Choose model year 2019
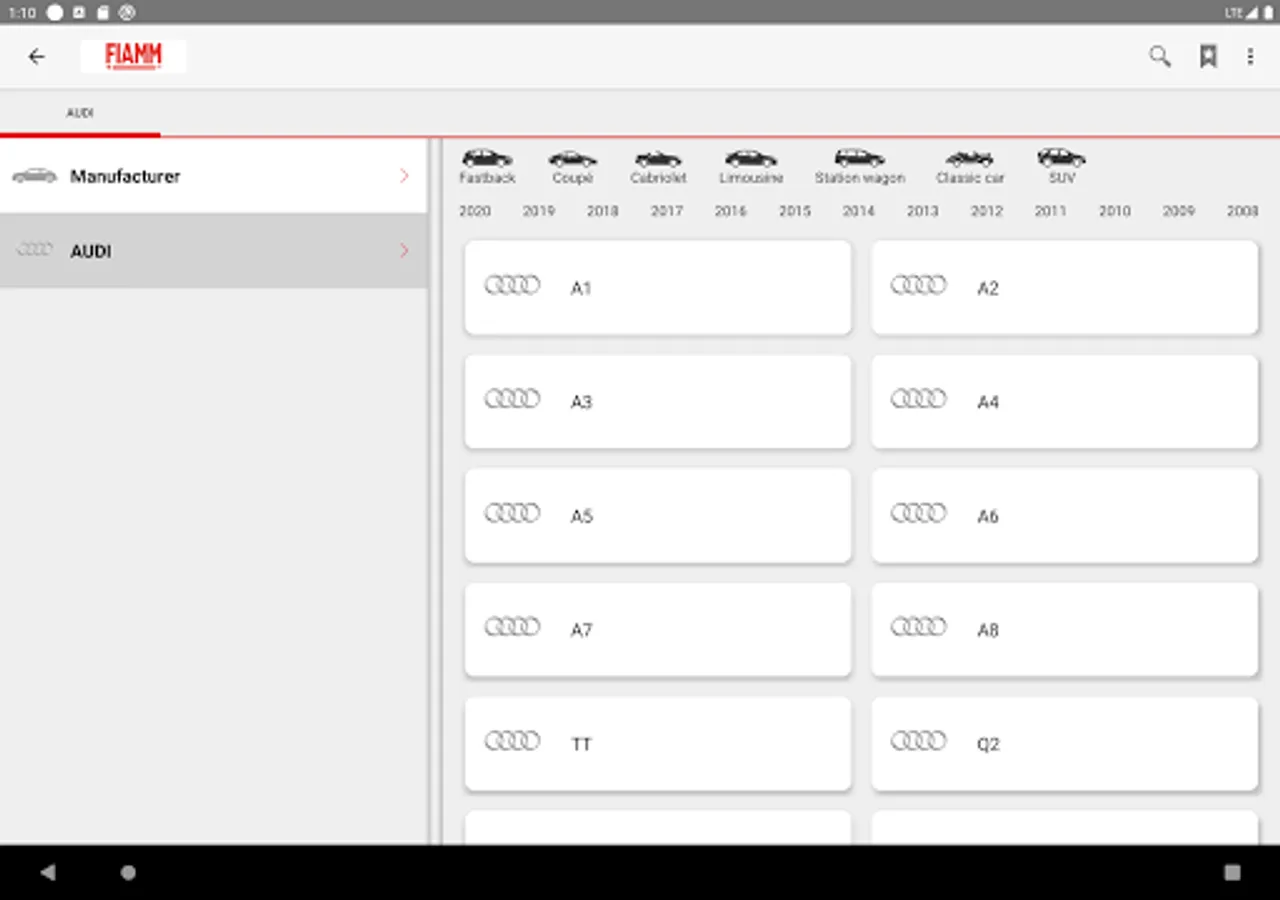The image size is (1280, 900). [539, 211]
